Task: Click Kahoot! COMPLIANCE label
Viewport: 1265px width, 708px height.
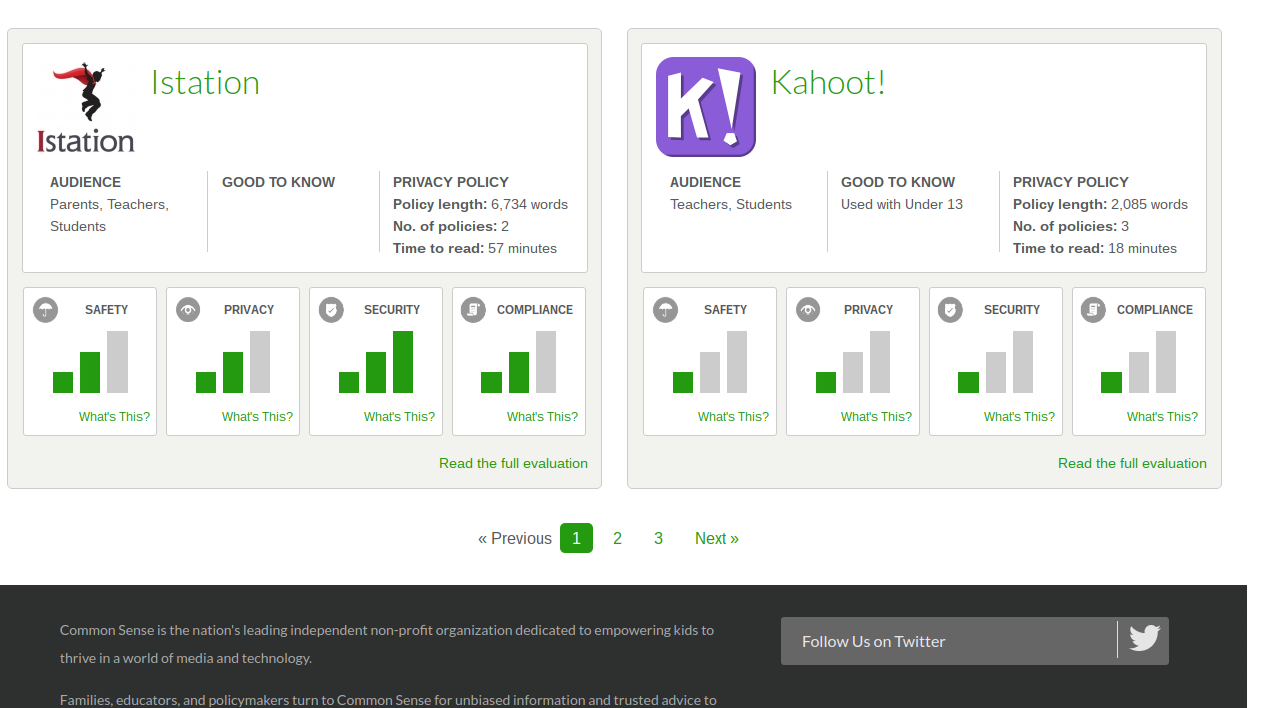Action: tap(1155, 310)
